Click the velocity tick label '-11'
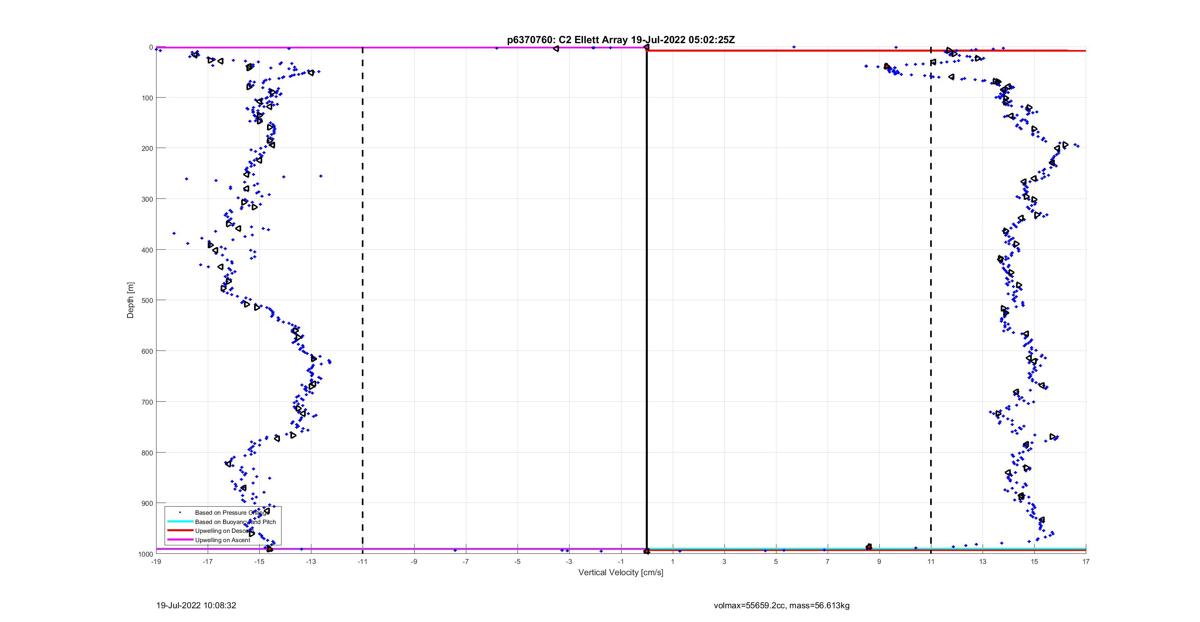1200x622 pixels. pyautogui.click(x=362, y=562)
